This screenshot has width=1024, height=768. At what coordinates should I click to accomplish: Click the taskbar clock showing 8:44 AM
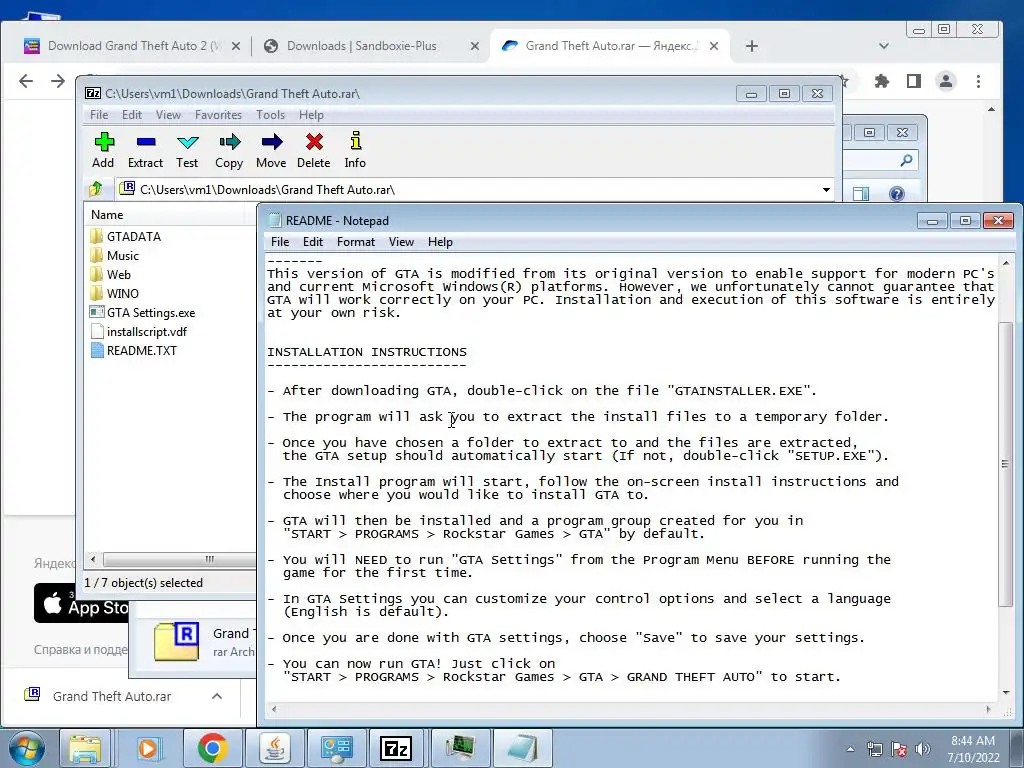pos(973,749)
